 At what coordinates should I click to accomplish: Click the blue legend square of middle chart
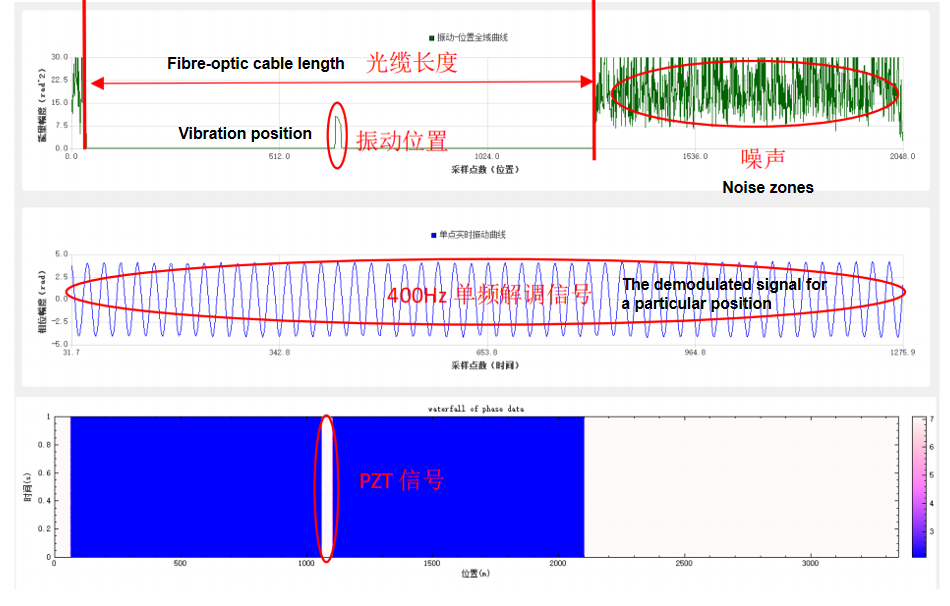pos(433,235)
